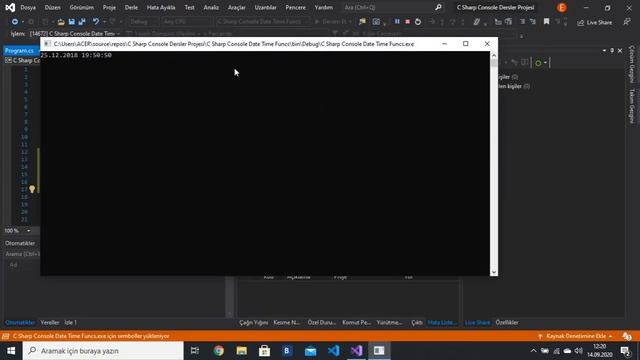640x360 pixels.
Task: Click the save all icon
Action: click(x=82, y=22)
